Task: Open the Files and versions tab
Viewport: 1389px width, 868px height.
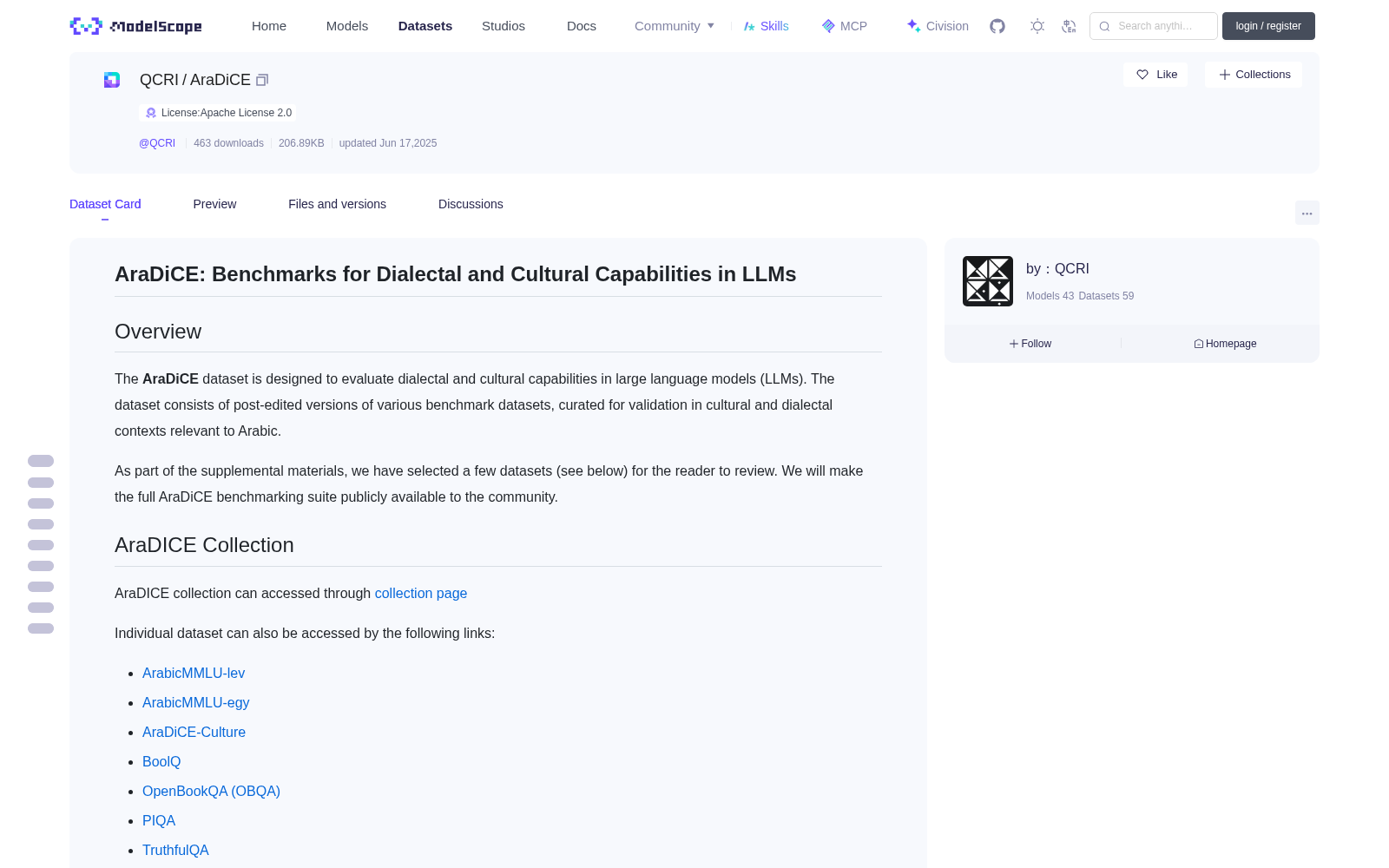Action: (x=337, y=204)
